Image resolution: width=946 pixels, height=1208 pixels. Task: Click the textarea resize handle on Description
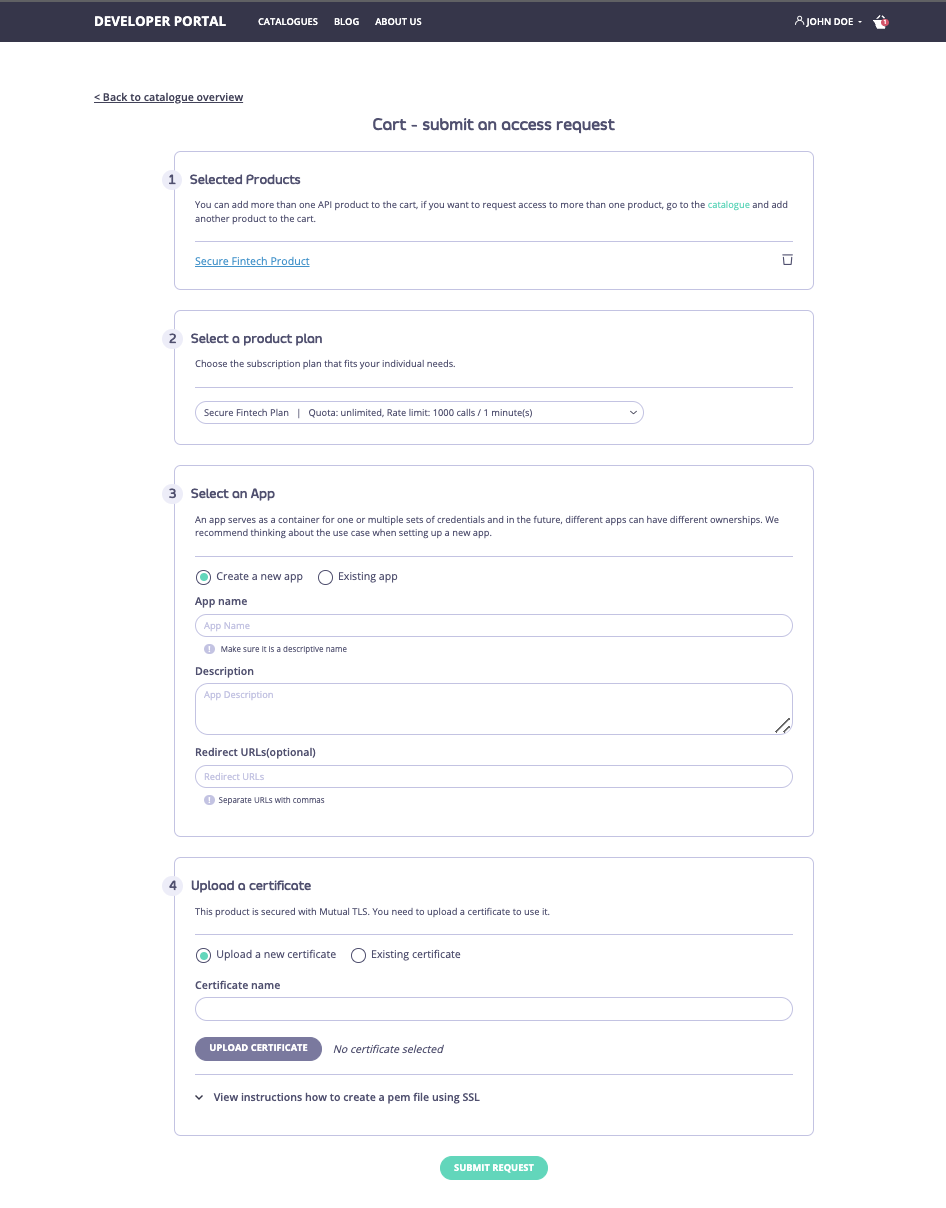click(x=784, y=726)
